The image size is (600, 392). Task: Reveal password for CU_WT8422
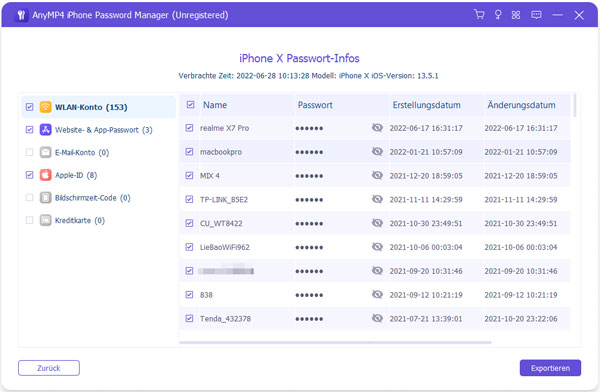[x=377, y=223]
